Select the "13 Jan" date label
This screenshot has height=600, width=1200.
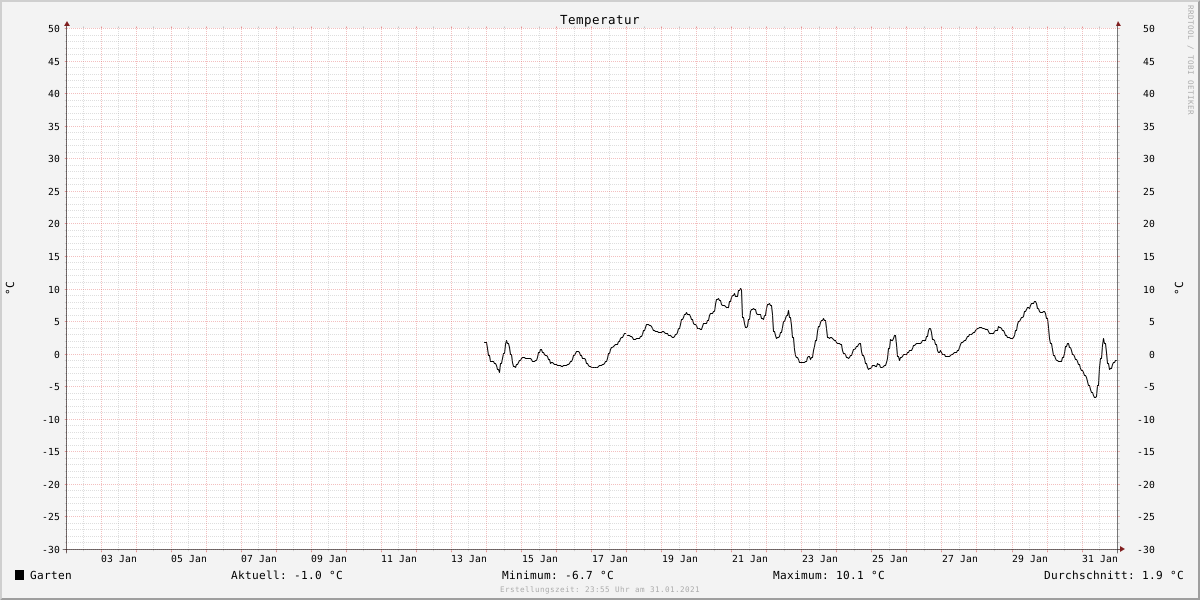pos(469,559)
